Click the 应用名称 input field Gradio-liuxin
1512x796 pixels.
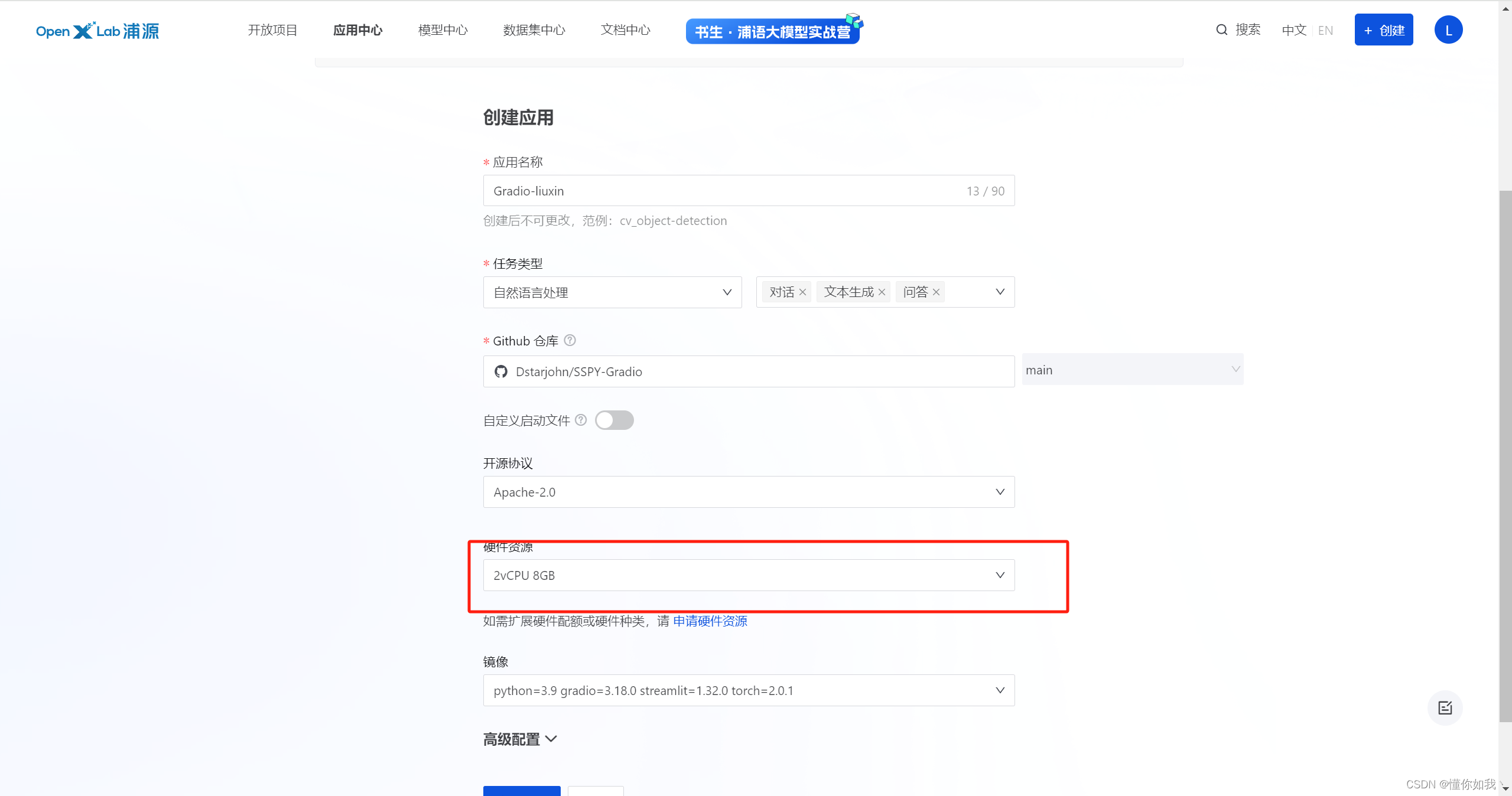749,191
